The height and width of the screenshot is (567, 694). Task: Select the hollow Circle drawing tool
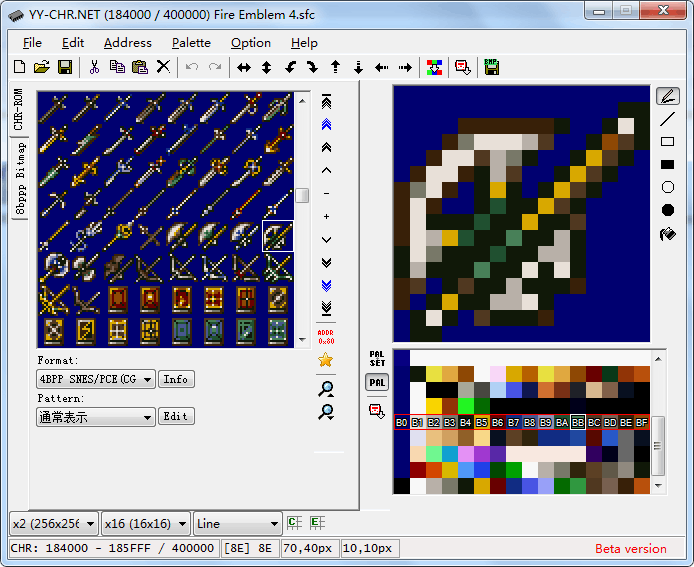pyautogui.click(x=668, y=187)
